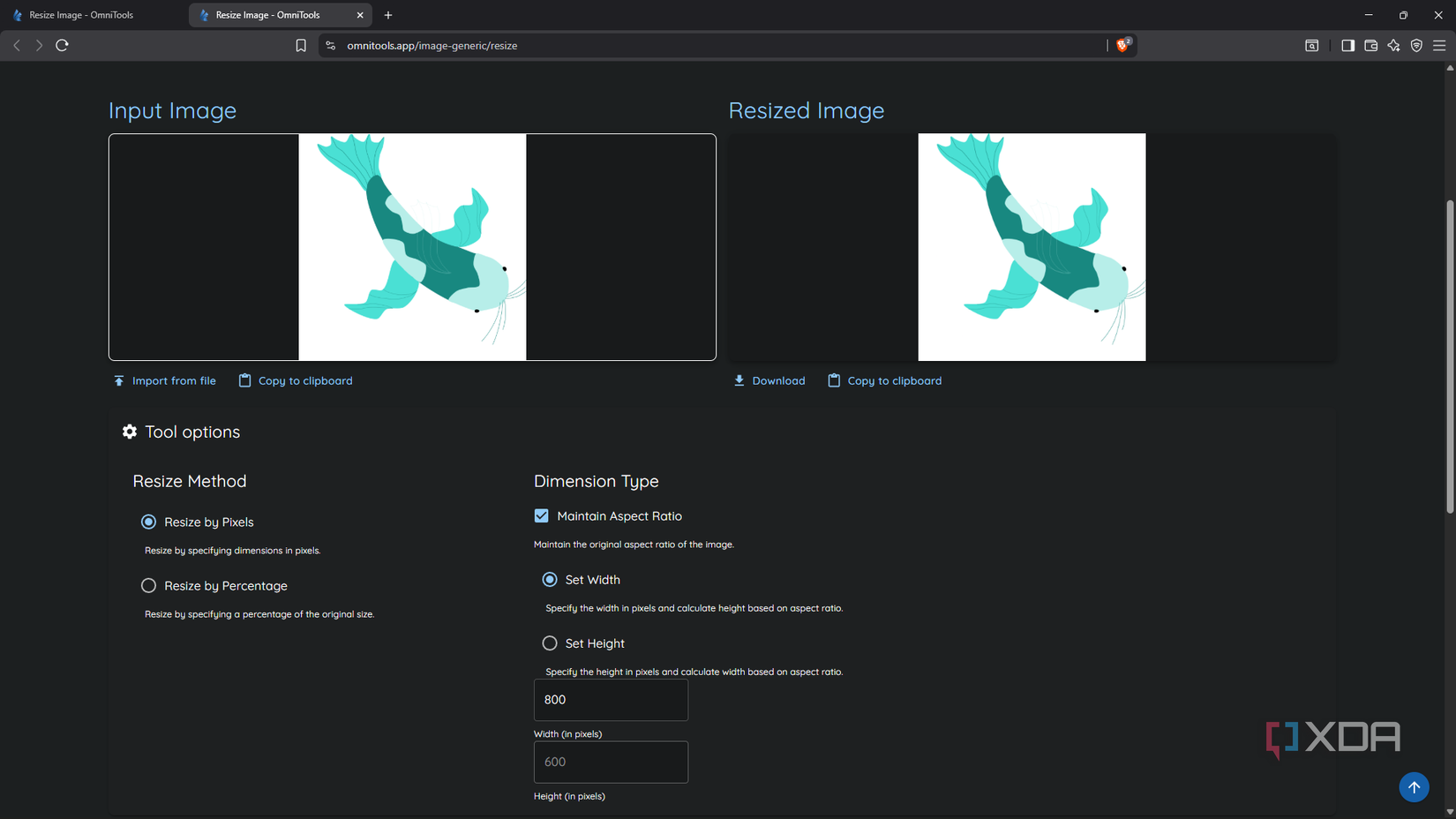Select the Resize by Percentage option

click(148, 585)
